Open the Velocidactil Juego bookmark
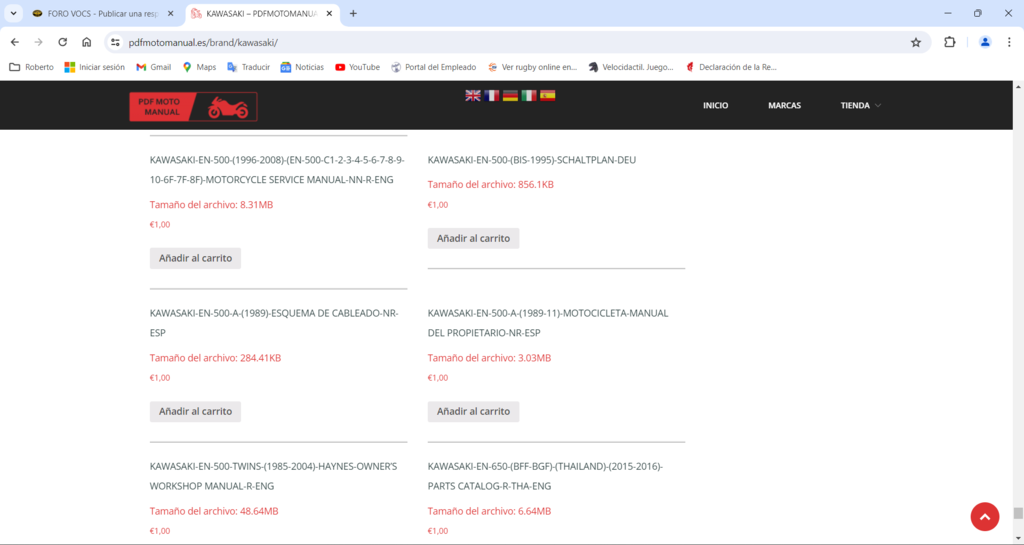 point(631,67)
